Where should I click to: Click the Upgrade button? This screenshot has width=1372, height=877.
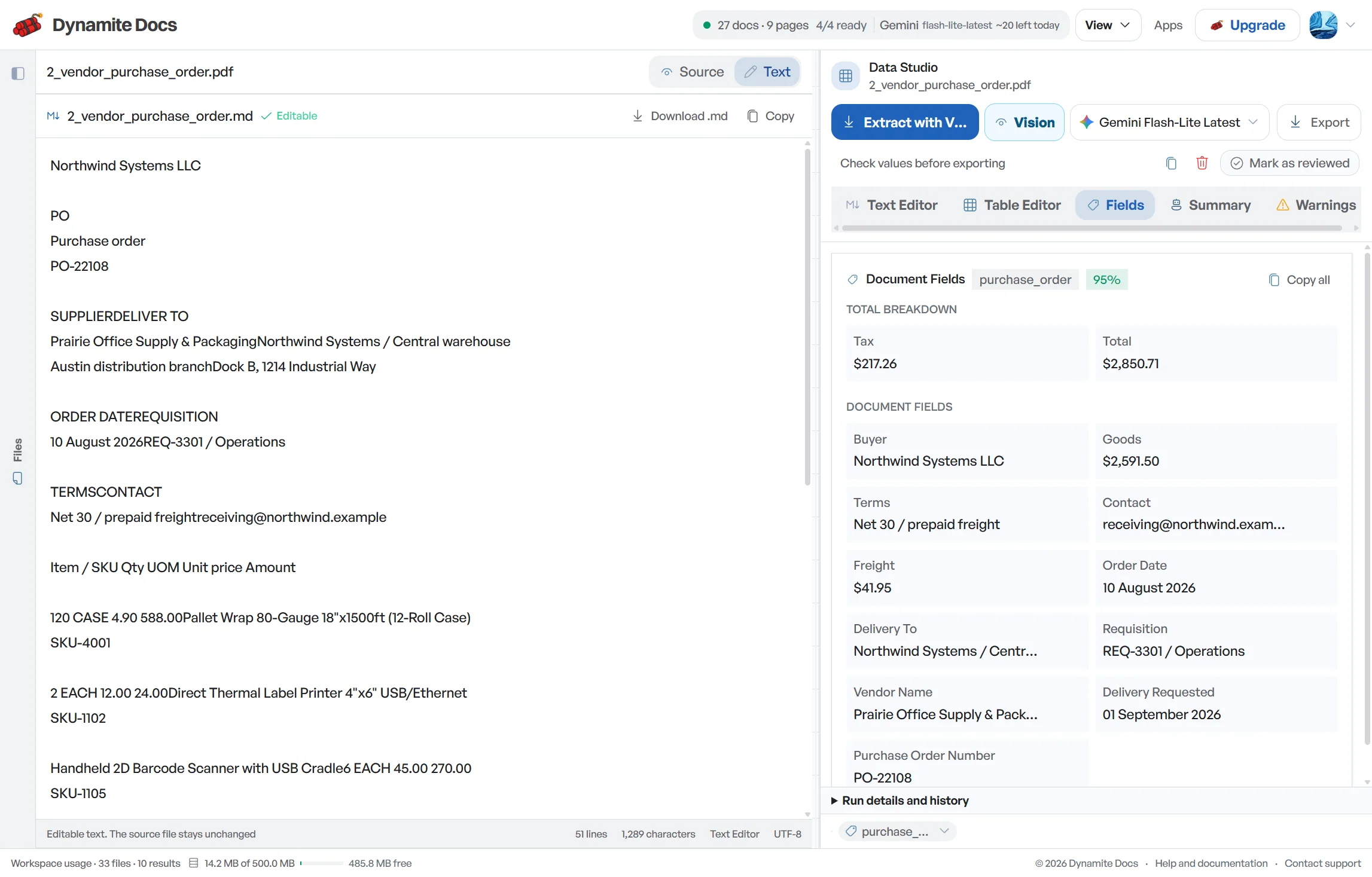tap(1248, 25)
